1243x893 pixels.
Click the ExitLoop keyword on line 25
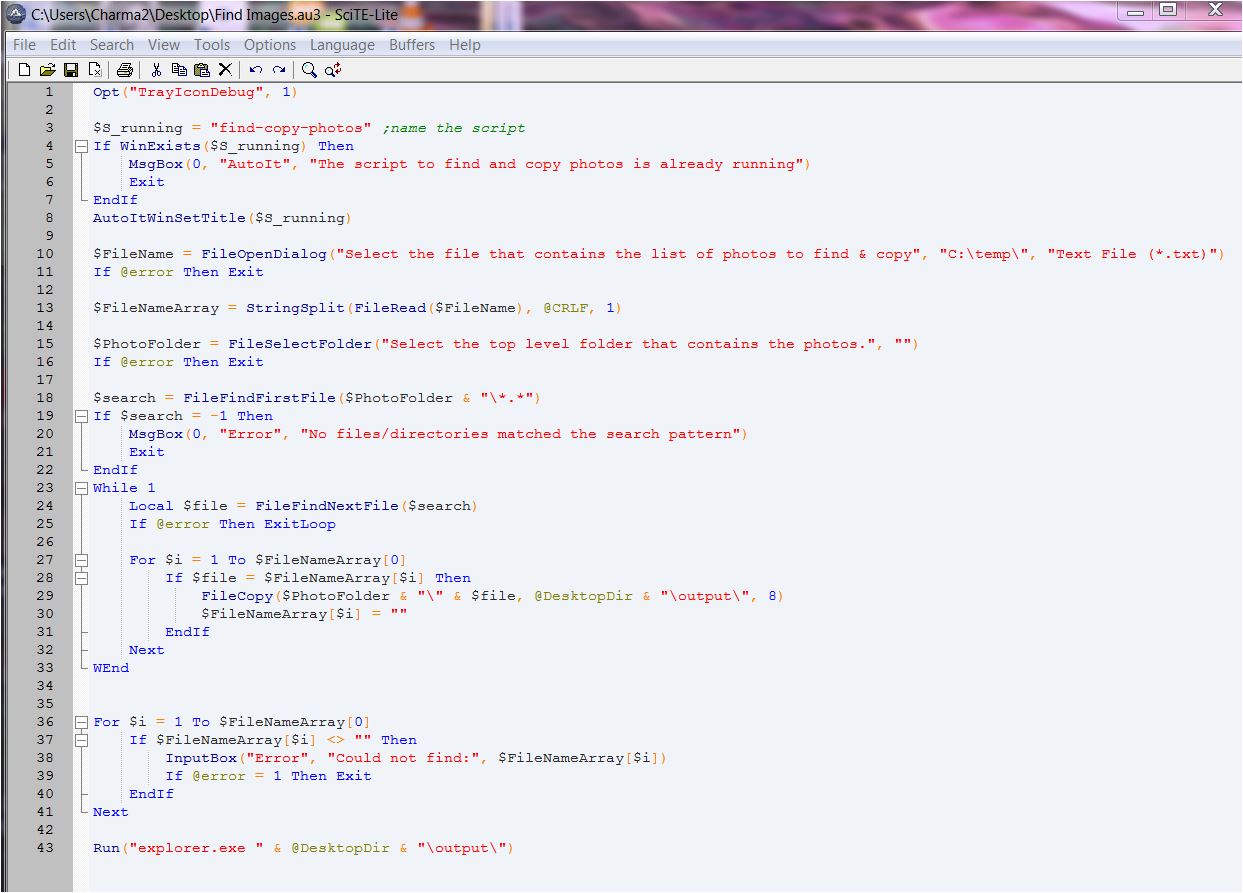pyautogui.click(x=300, y=524)
